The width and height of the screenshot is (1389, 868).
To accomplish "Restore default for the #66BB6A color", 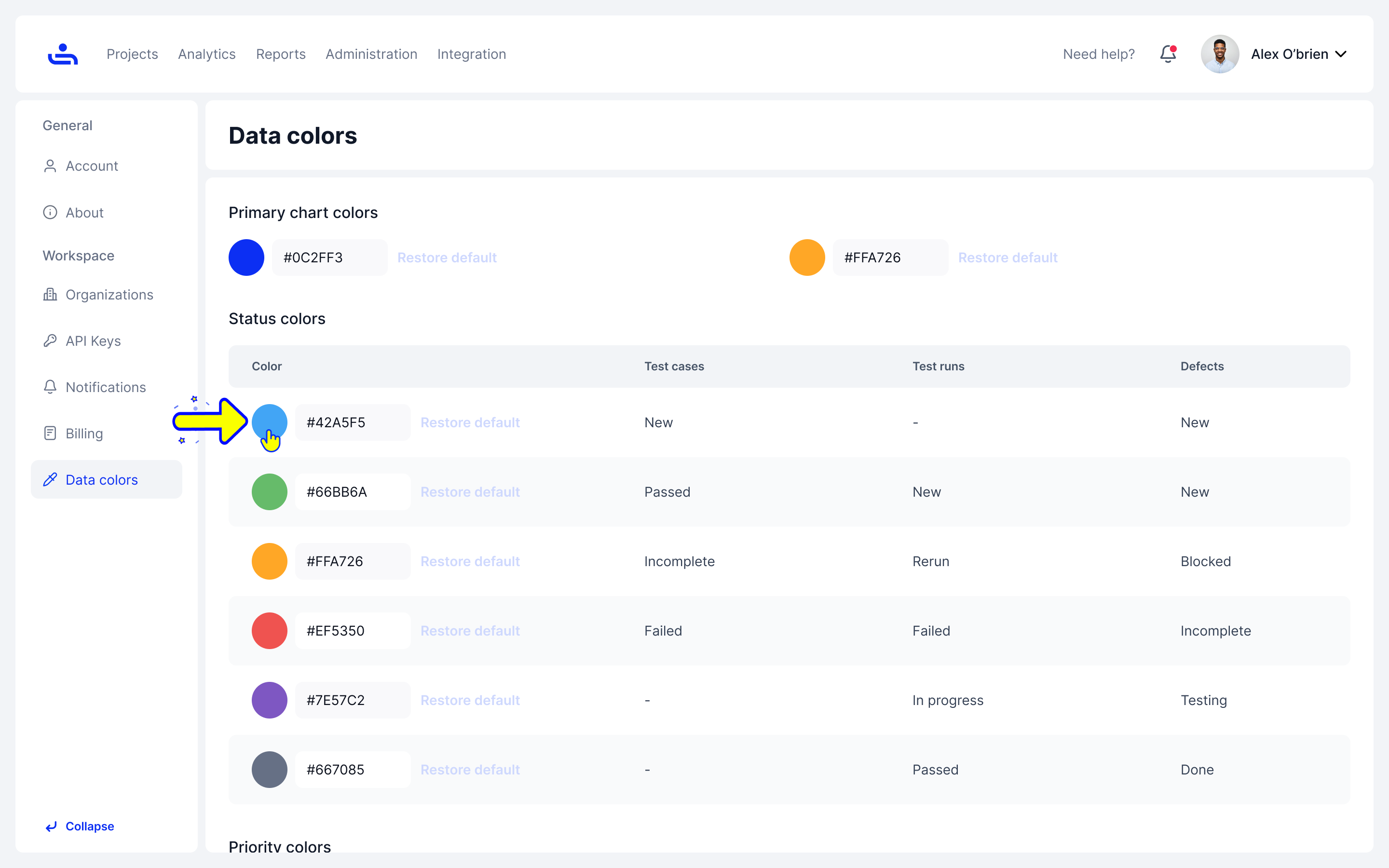I will coord(470,492).
